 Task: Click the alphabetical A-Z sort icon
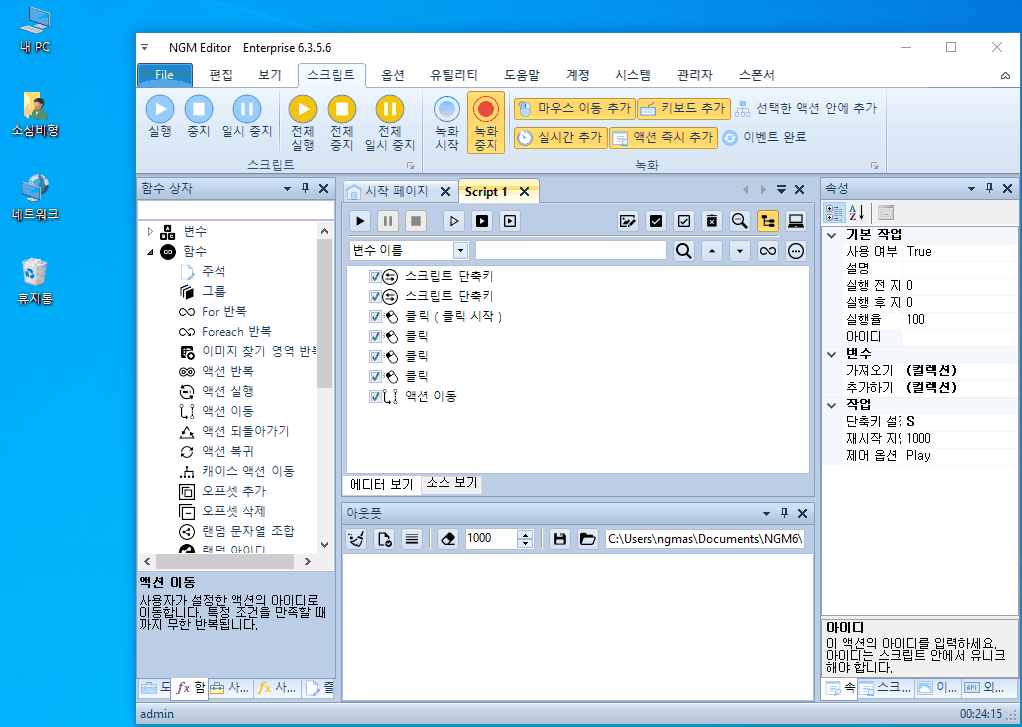pyautogui.click(x=856, y=212)
